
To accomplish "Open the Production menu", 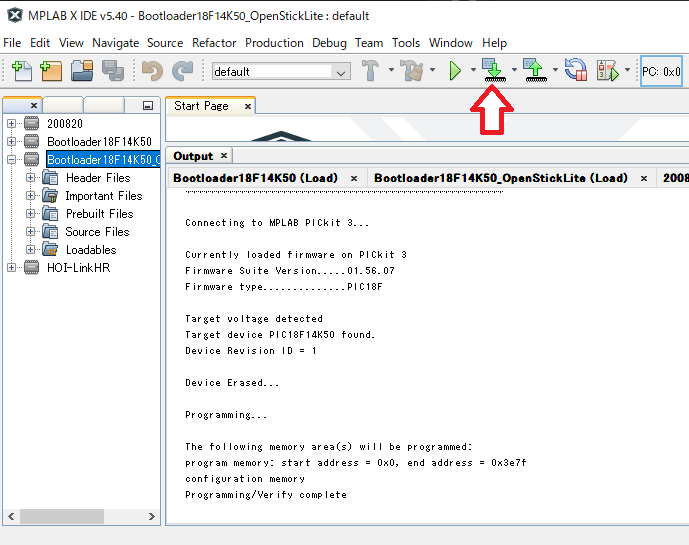I will click(274, 43).
